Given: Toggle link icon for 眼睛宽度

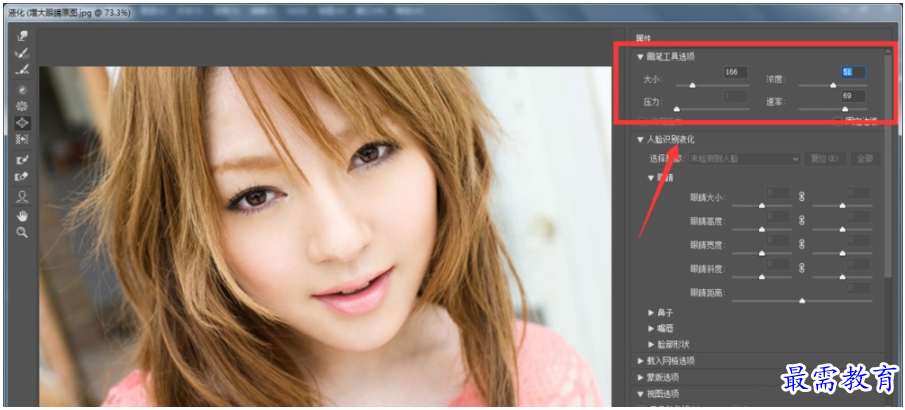Looking at the screenshot, I should tap(801, 244).
